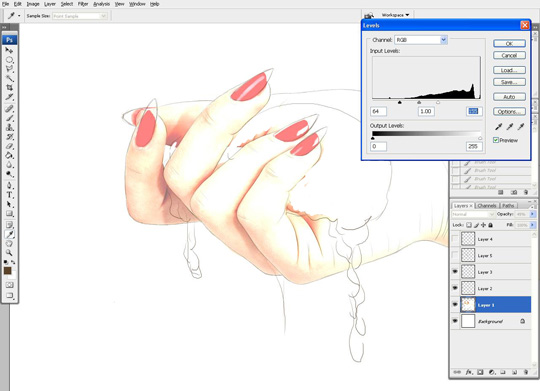540x391 pixels.
Task: Click the delete layer trash icon
Action: [x=526, y=372]
